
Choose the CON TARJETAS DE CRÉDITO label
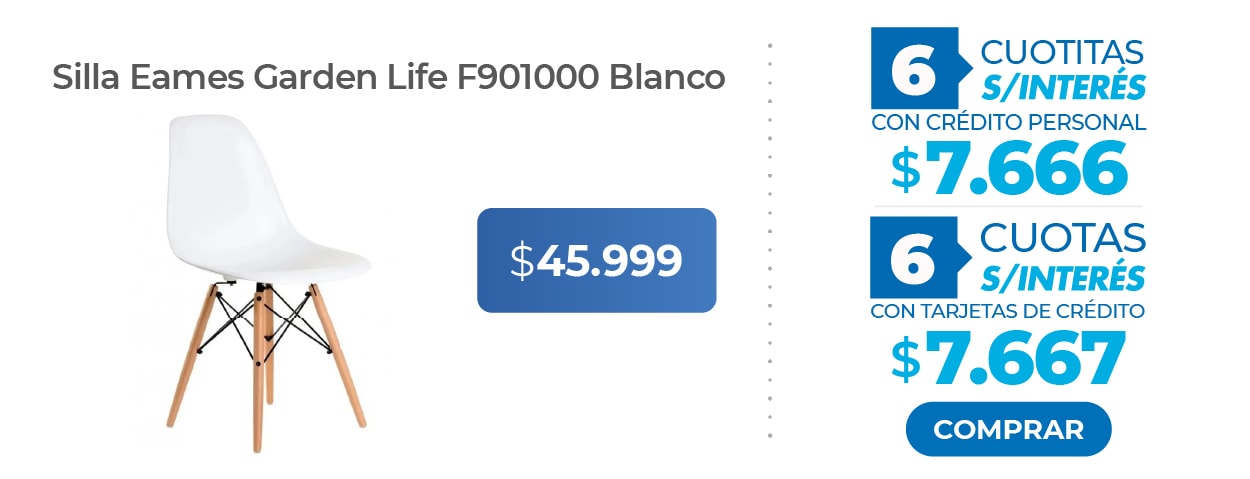tap(1008, 311)
